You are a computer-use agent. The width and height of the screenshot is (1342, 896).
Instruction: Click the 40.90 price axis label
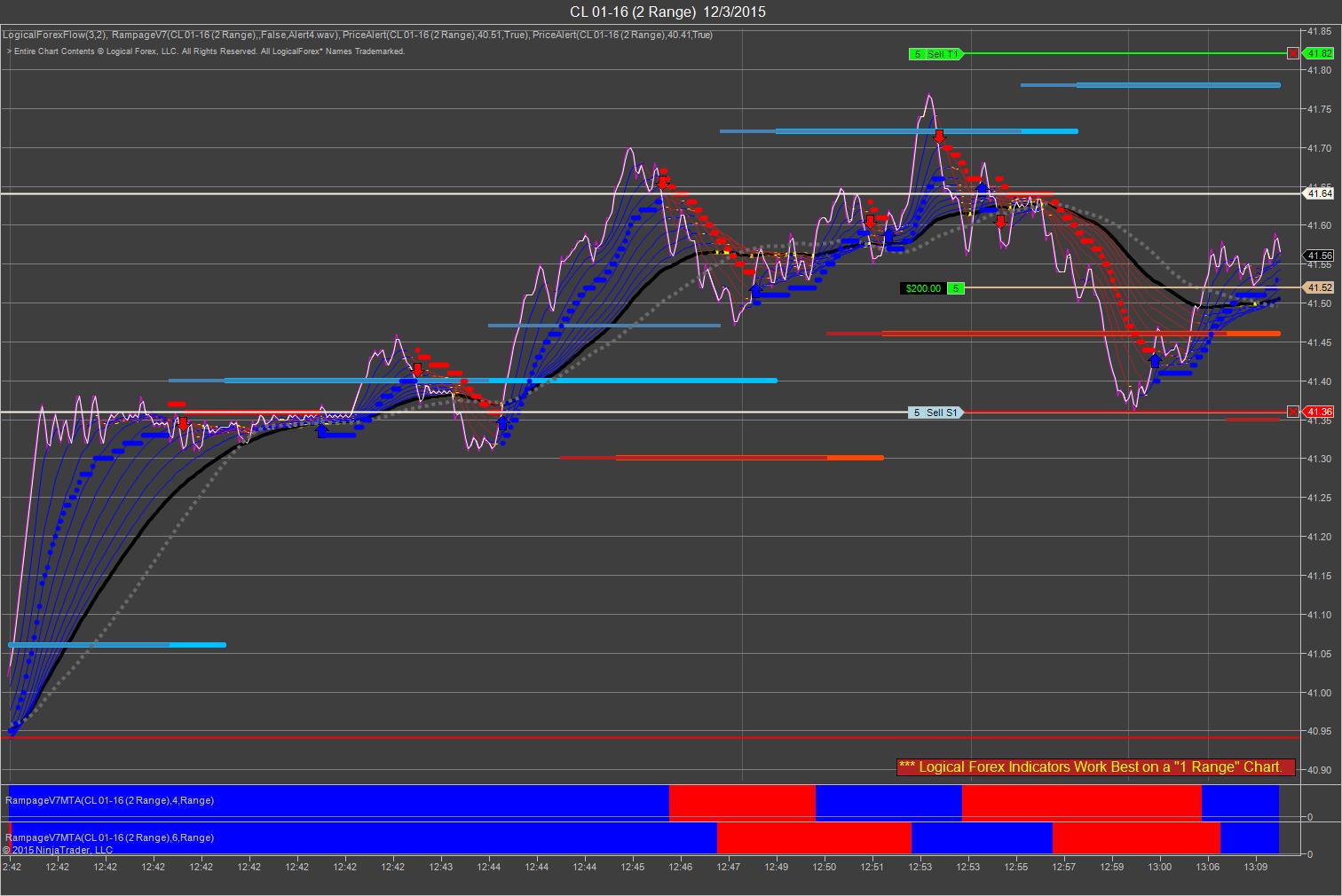(1319, 771)
